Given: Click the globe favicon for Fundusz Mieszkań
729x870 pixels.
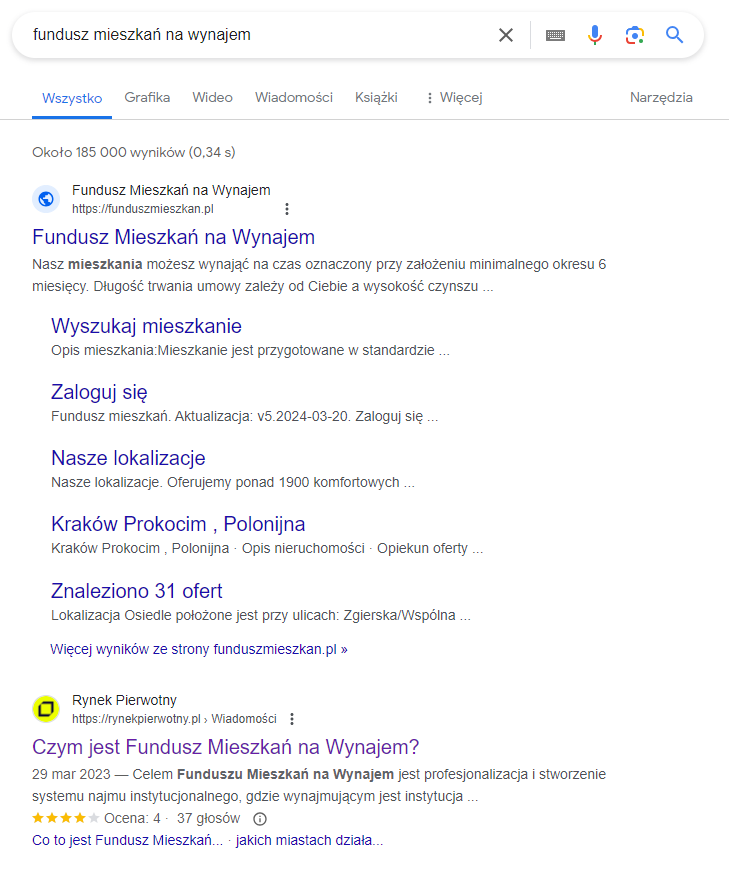Looking at the screenshot, I should pos(46,199).
